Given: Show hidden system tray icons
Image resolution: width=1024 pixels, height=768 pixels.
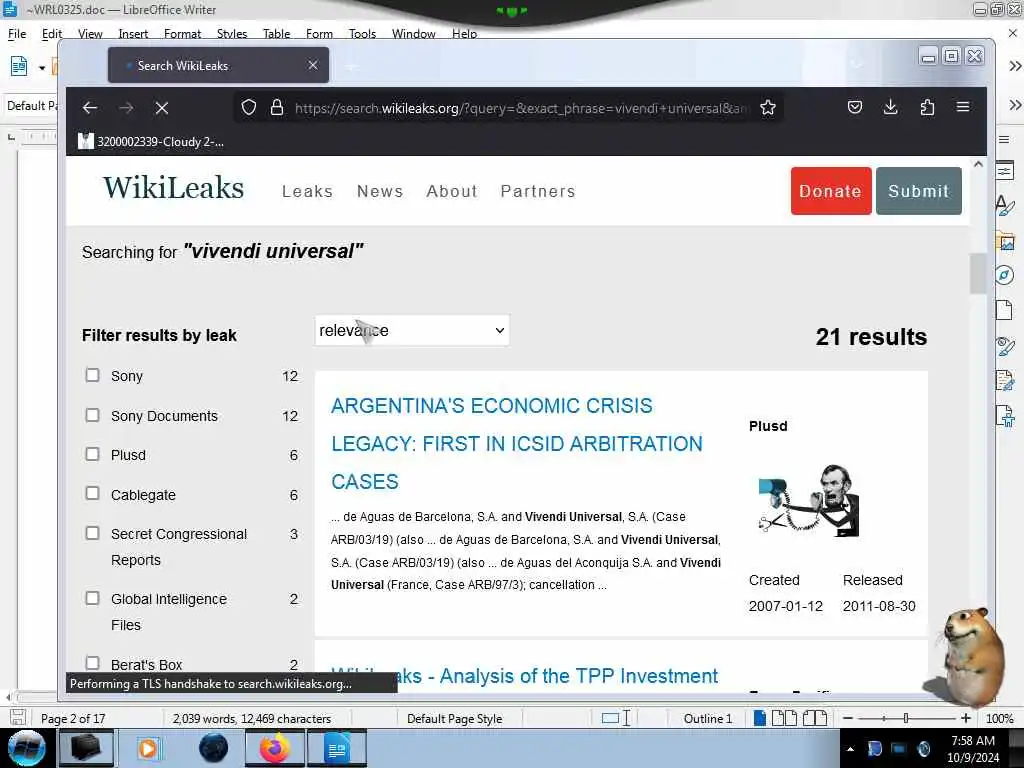Looking at the screenshot, I should point(850,749).
